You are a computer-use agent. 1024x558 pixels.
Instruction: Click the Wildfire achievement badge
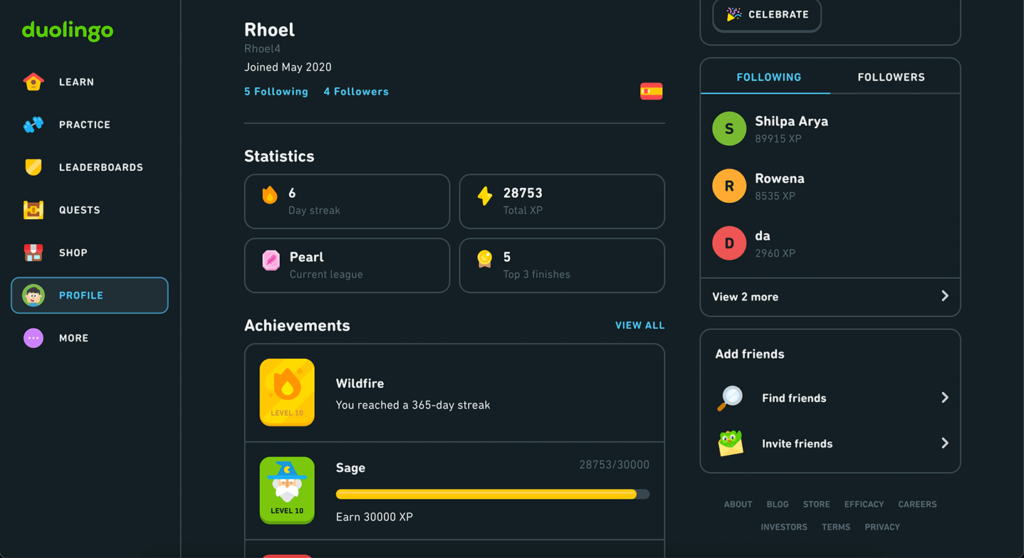click(x=287, y=392)
